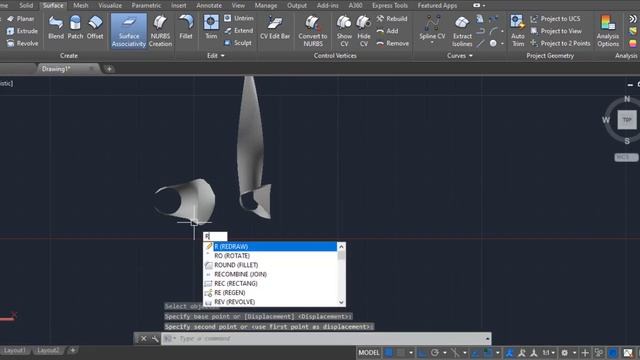This screenshot has width=640, height=360.
Task: Choose RO (ROTATE) from the suggestions
Action: click(270, 256)
